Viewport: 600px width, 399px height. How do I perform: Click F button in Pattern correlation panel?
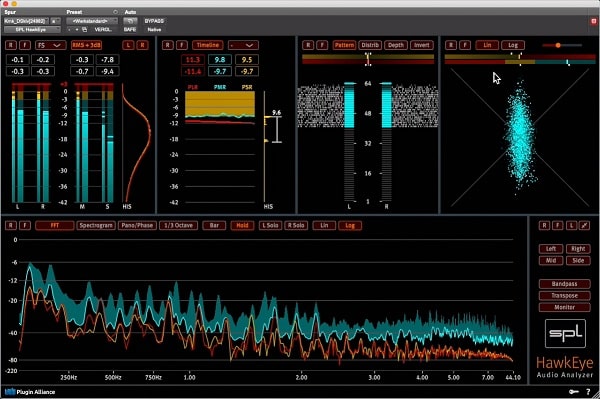(x=322, y=45)
